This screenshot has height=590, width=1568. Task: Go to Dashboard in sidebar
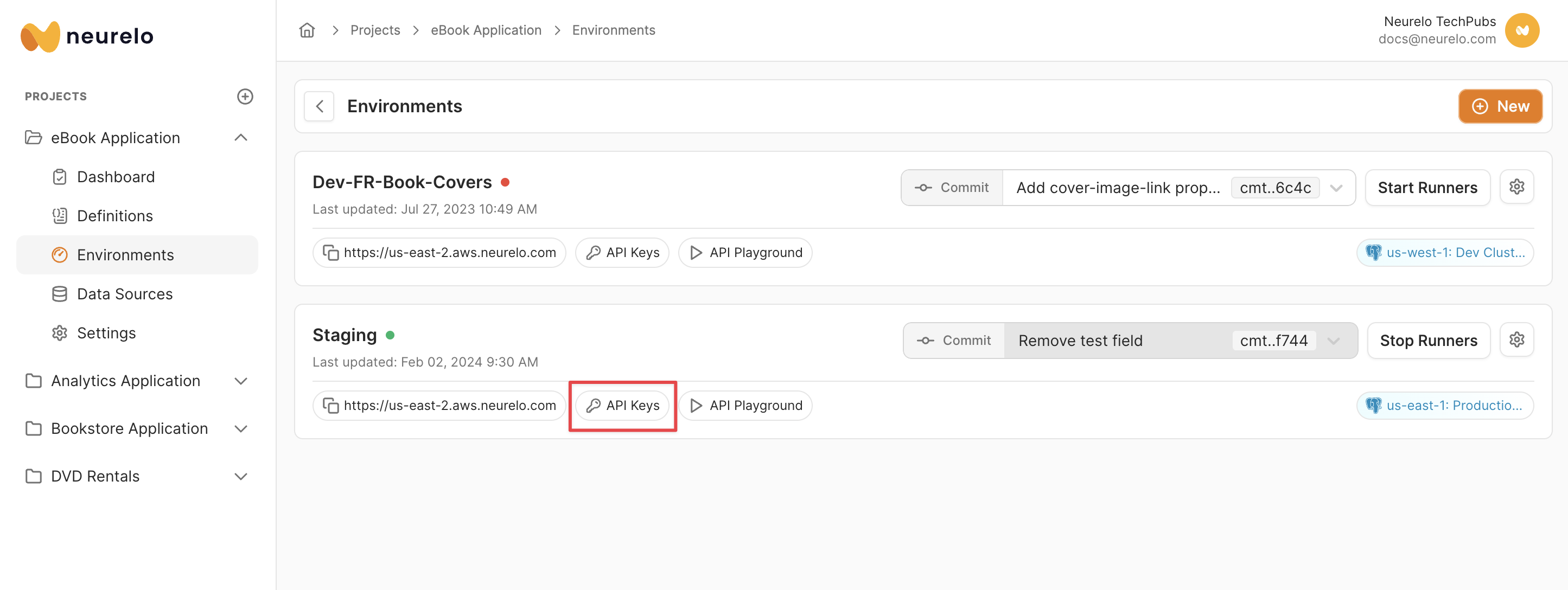click(x=116, y=177)
